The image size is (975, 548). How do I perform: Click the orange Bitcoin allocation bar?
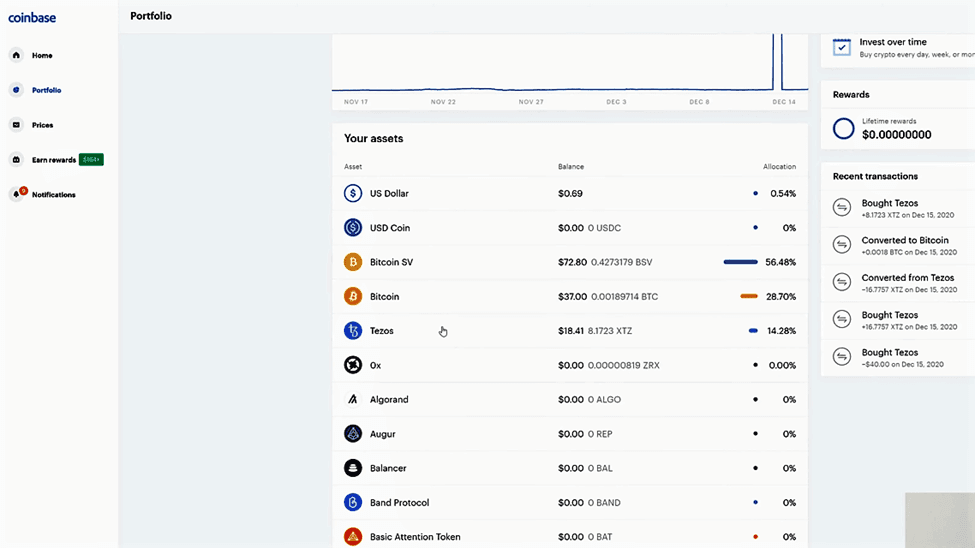point(749,296)
